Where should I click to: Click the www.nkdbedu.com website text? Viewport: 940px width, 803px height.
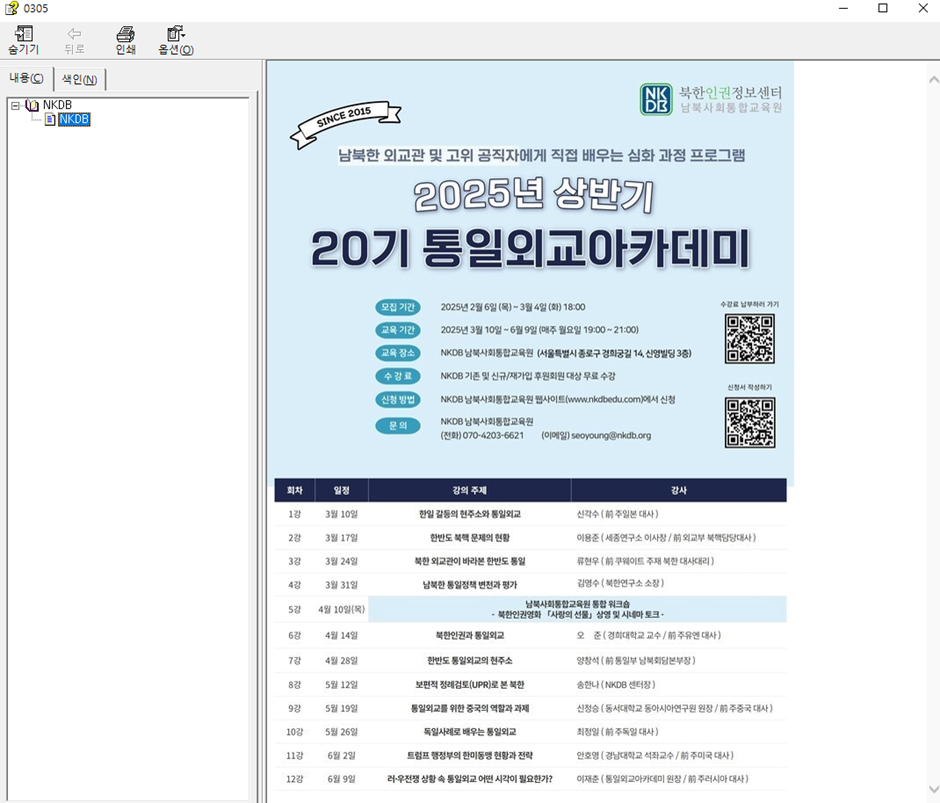[604, 399]
